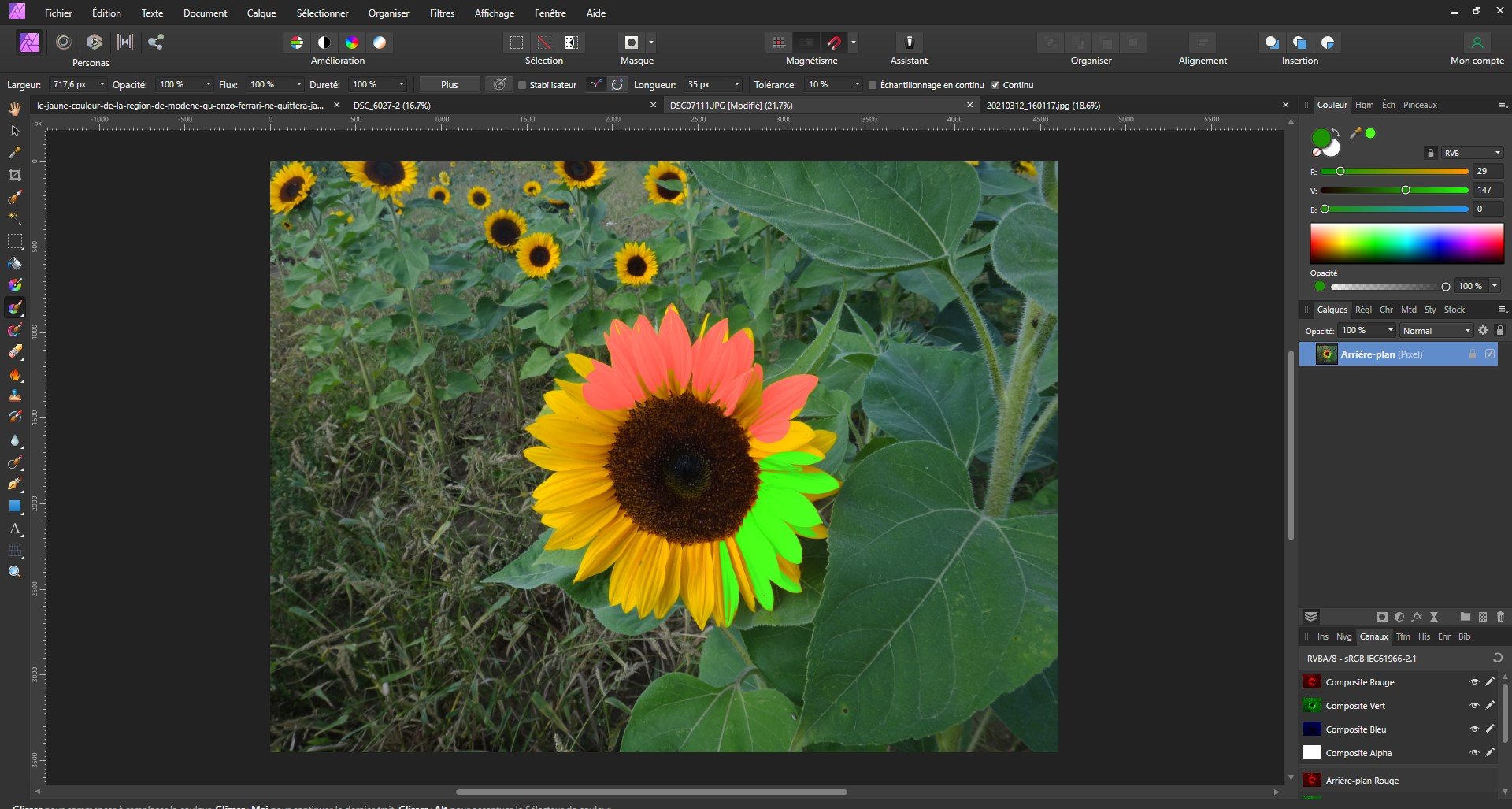The width and height of the screenshot is (1512, 809).
Task: Enable the Stabilisateur checkbox
Action: click(x=521, y=85)
